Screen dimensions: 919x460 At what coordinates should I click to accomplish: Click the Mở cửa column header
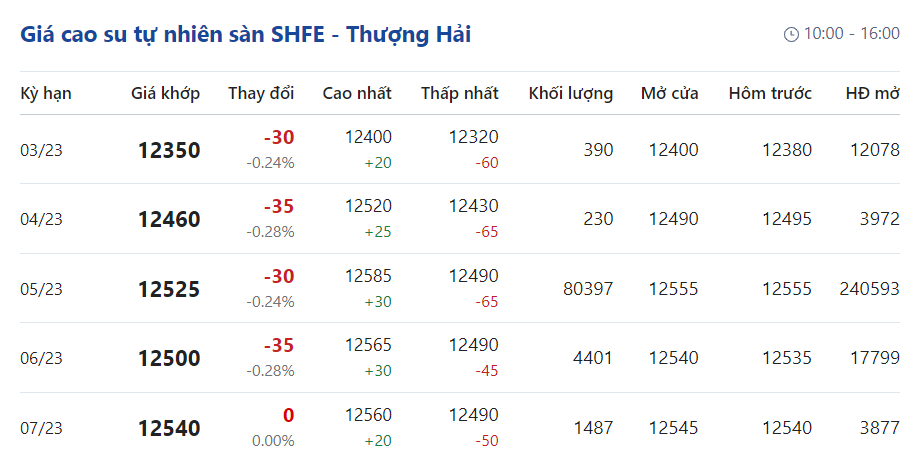pyautogui.click(x=669, y=94)
